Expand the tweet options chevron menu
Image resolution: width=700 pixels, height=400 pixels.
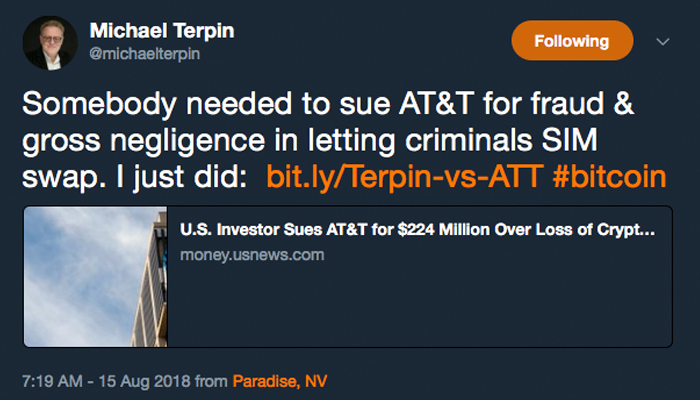click(x=661, y=42)
